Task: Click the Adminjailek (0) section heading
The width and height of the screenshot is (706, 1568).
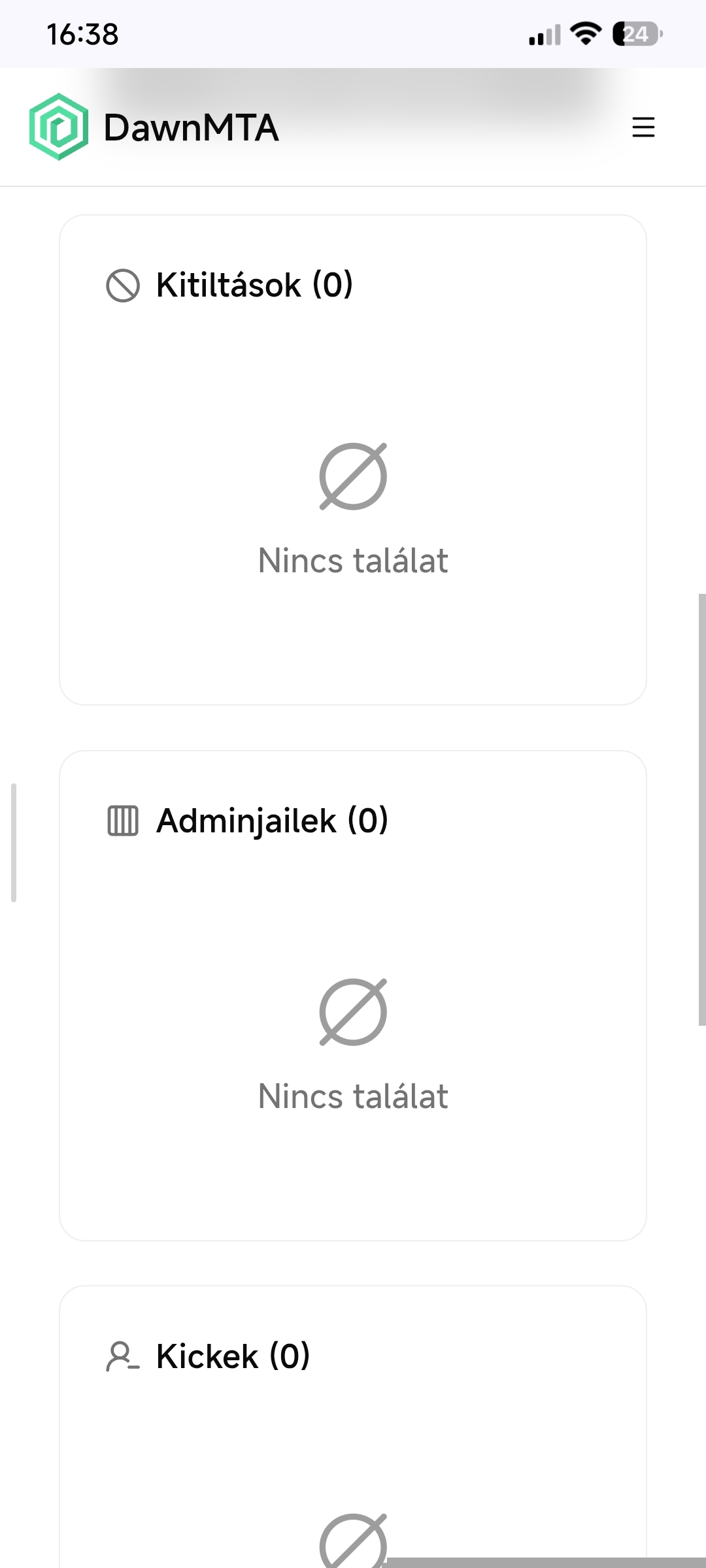Action: tap(273, 822)
